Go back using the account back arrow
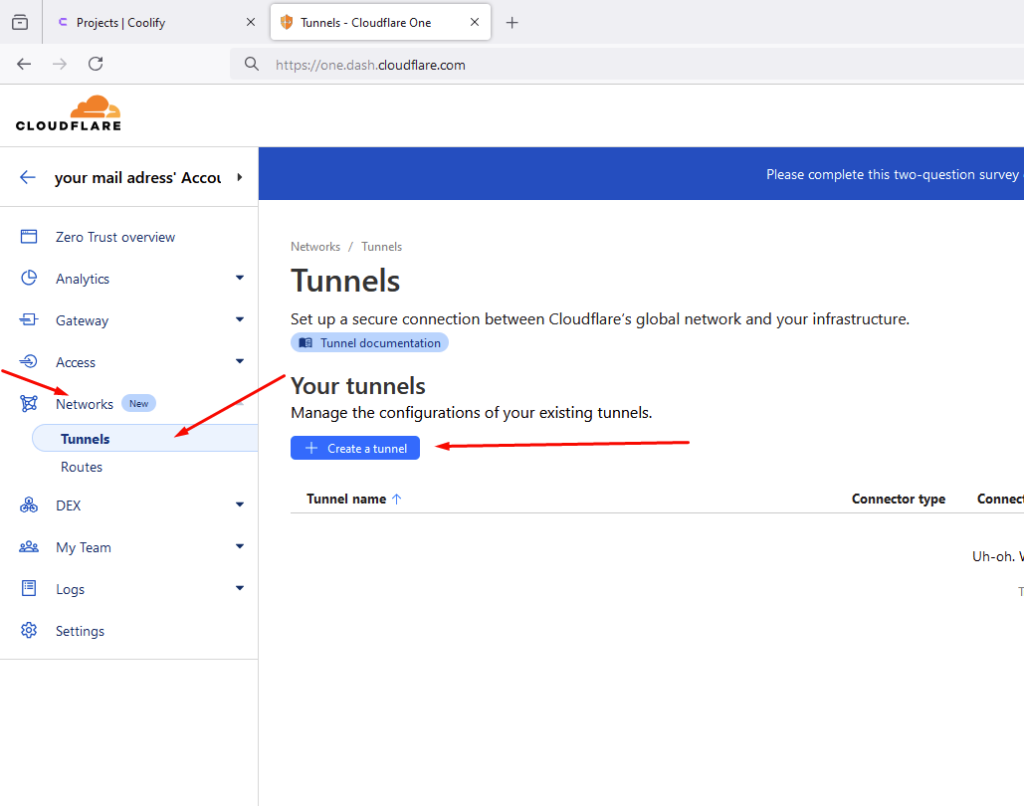Viewport: 1024px width, 806px height. [27, 177]
